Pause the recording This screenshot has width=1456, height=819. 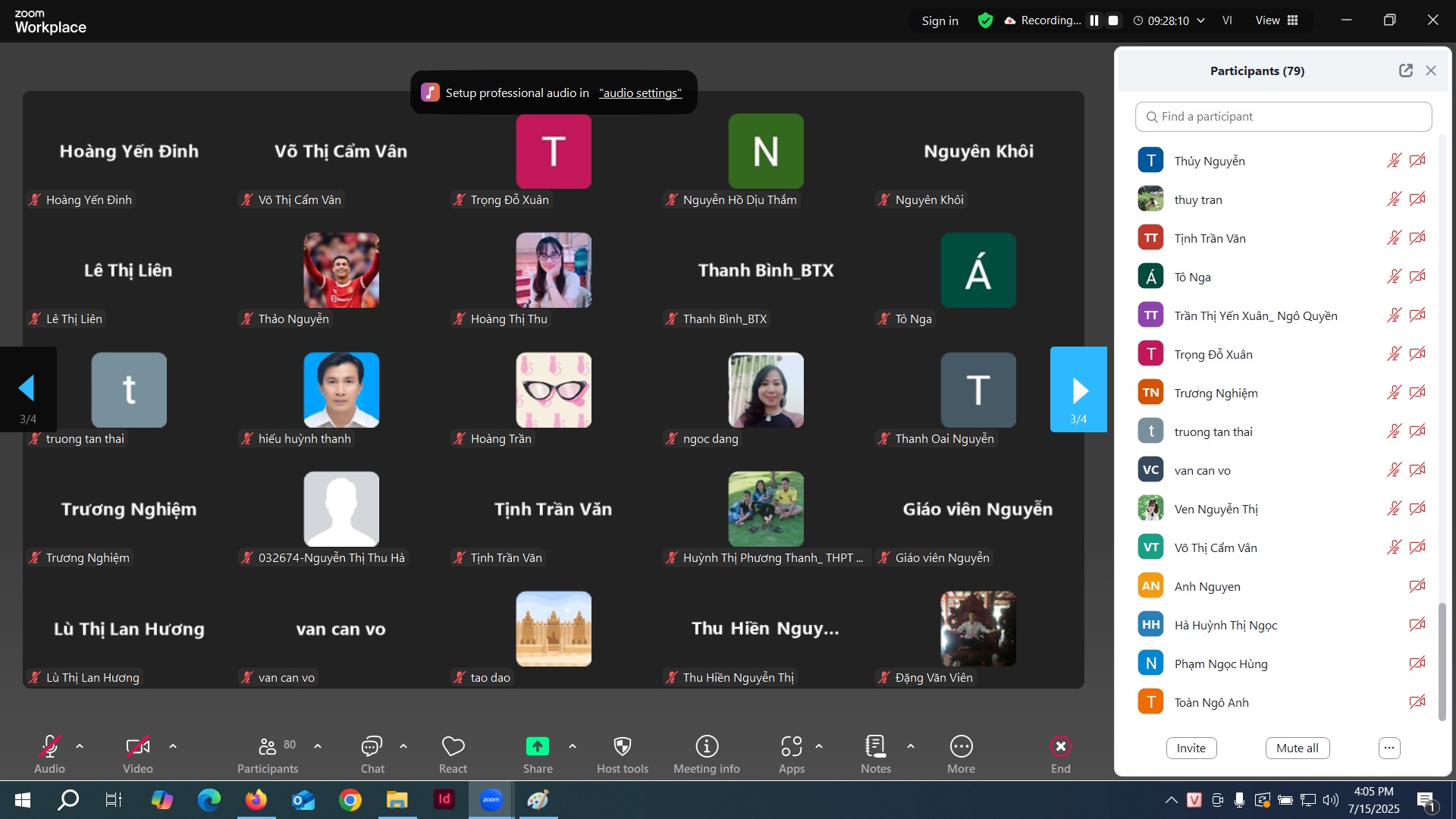point(1094,20)
